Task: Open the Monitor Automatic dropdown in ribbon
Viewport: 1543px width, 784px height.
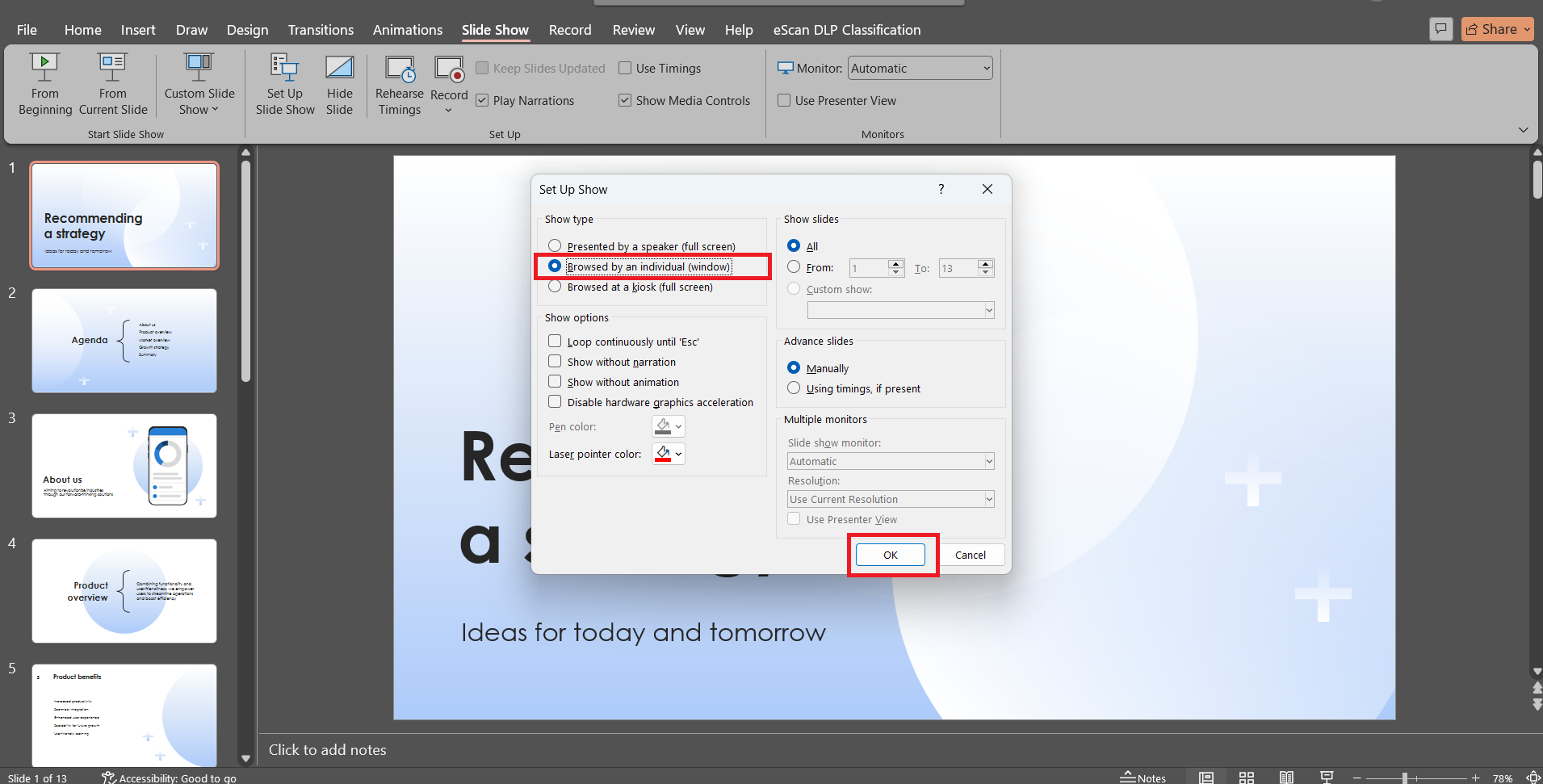Action: click(x=920, y=69)
